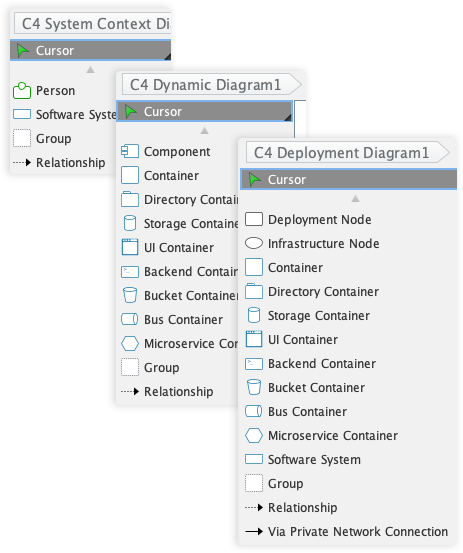Collapse the System Context palette up triangle
This screenshot has height=553, width=463.
(x=91, y=69)
